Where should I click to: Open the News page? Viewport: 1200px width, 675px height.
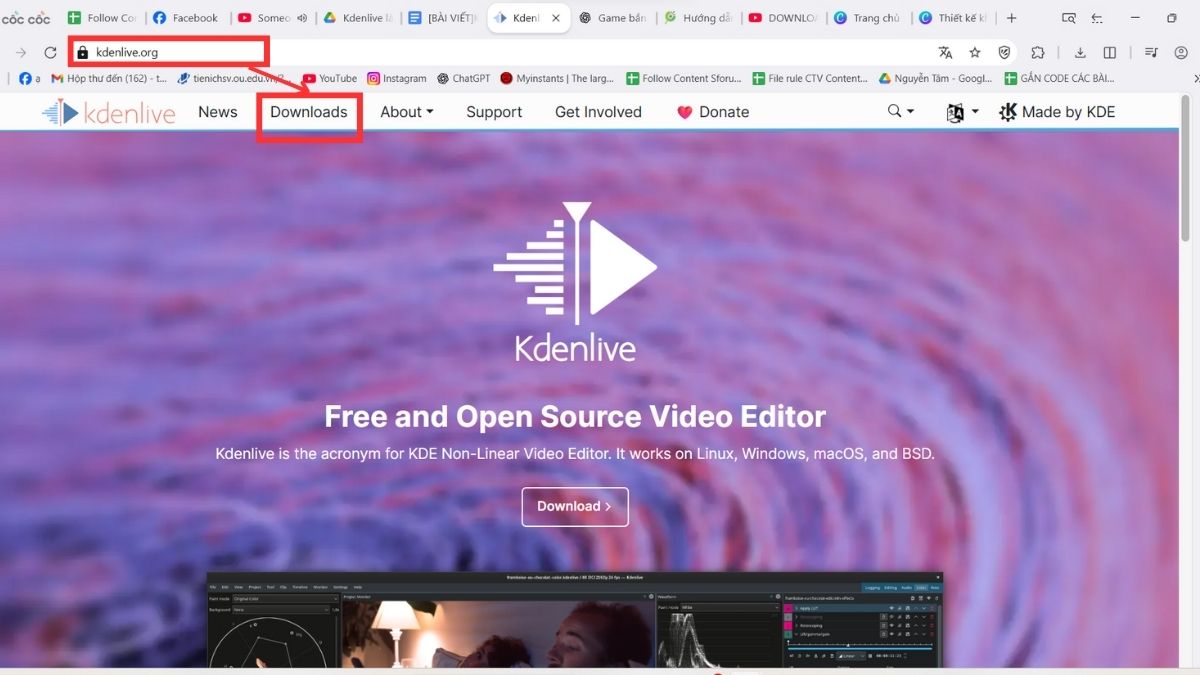coord(217,112)
